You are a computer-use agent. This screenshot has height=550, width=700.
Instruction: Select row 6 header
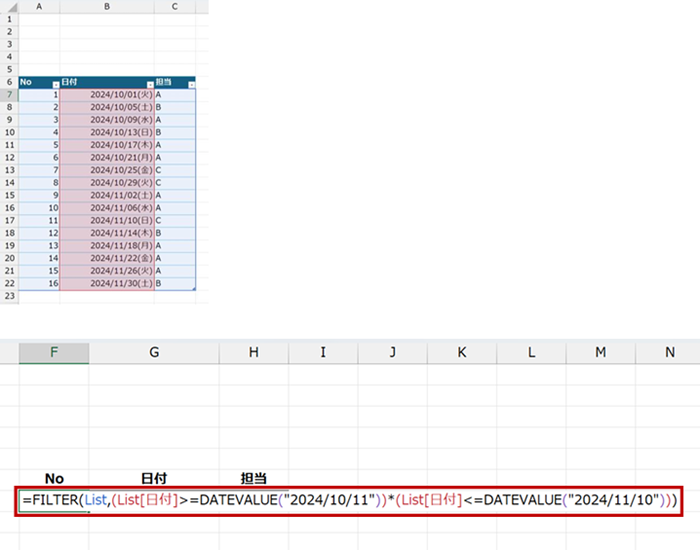[9, 83]
